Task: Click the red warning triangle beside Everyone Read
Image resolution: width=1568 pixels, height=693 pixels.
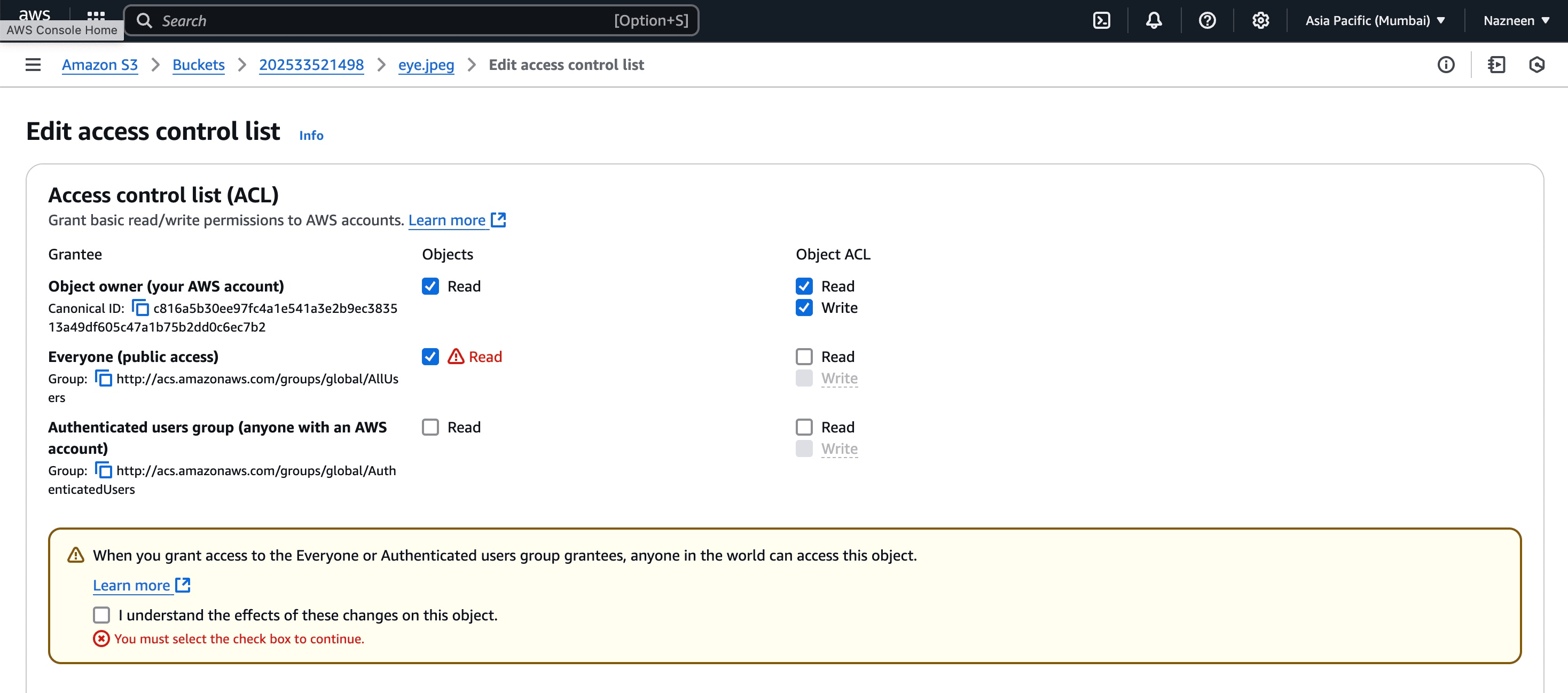Action: click(456, 357)
